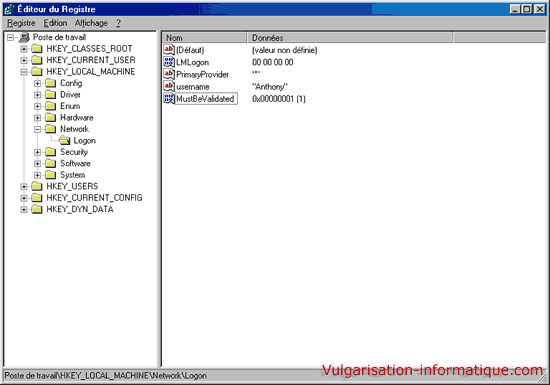Click the 0x00000001 (1) data value
The image size is (550, 385).
click(279, 99)
